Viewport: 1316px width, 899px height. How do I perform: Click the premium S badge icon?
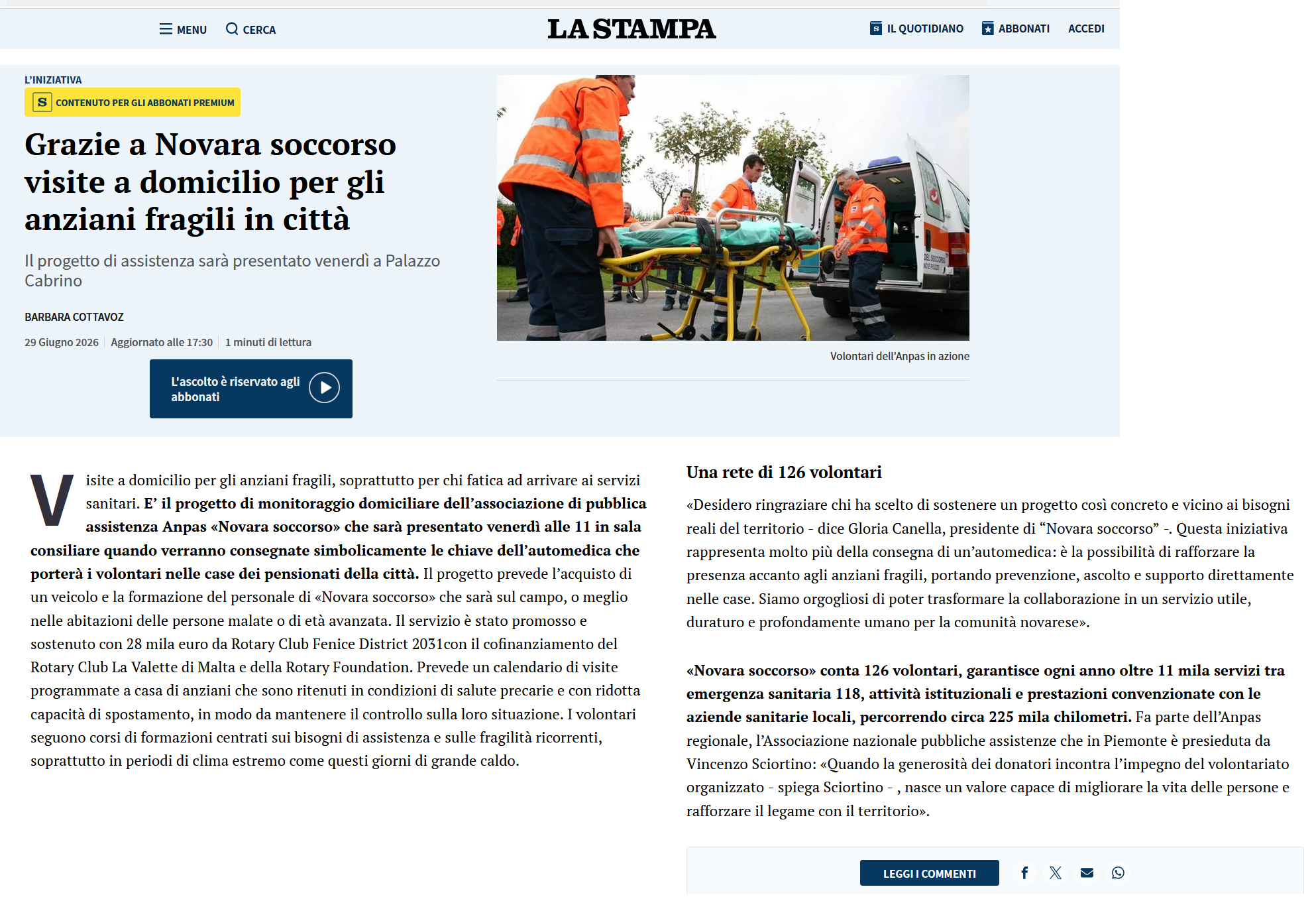42,102
